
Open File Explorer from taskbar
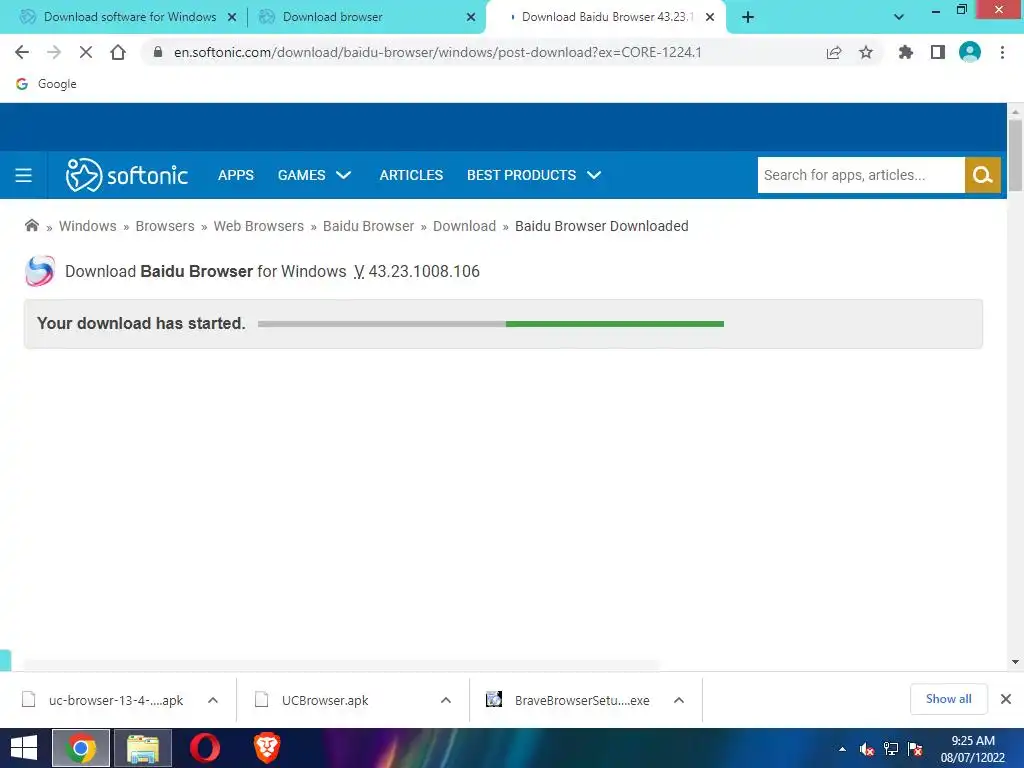click(143, 748)
